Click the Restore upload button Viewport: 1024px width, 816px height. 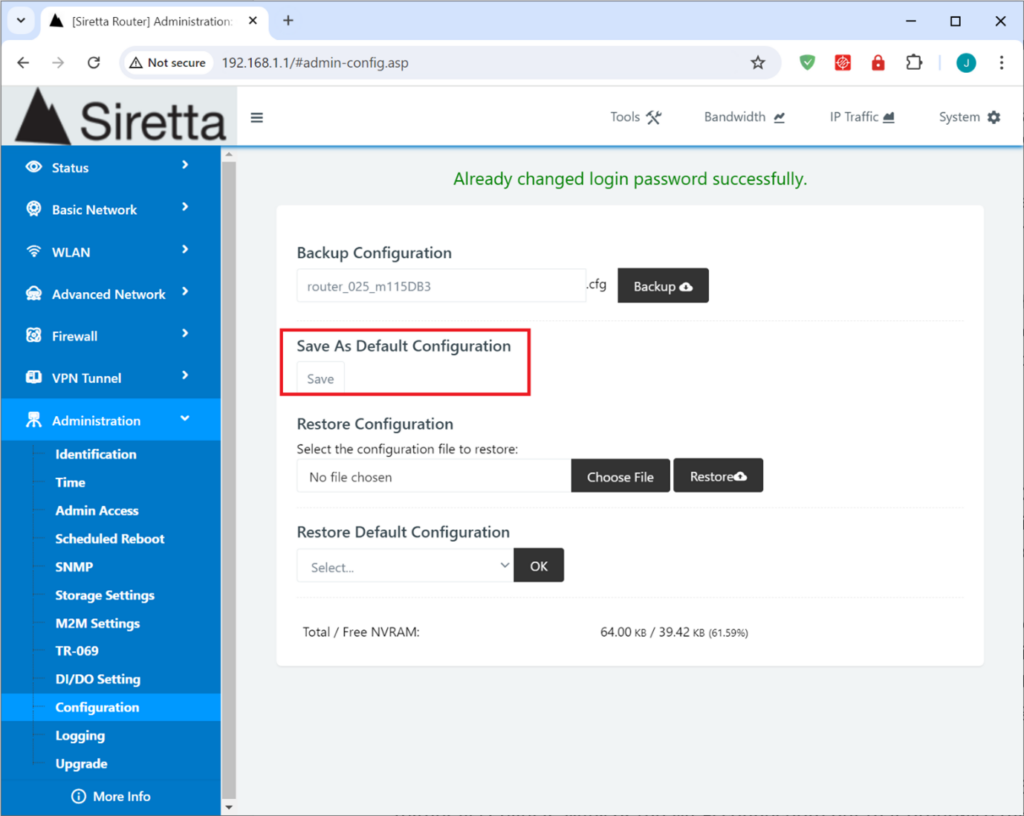[x=718, y=476]
